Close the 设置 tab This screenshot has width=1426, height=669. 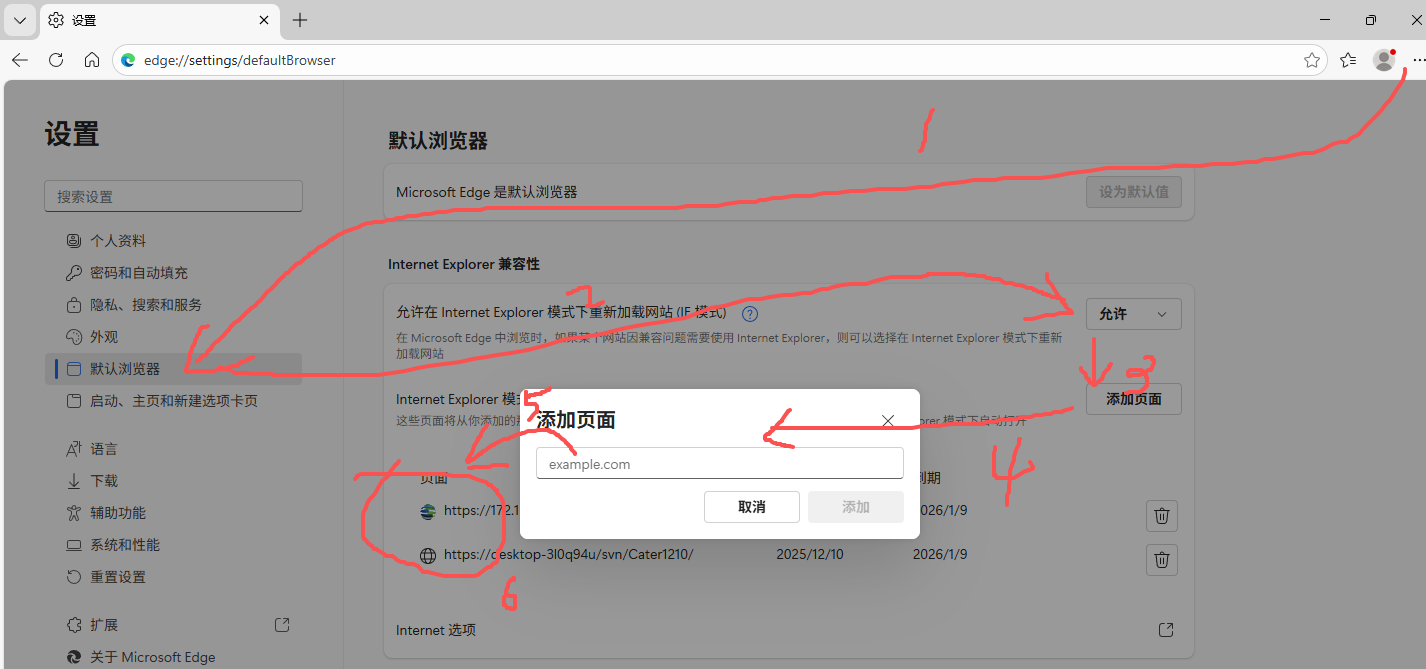[x=264, y=20]
